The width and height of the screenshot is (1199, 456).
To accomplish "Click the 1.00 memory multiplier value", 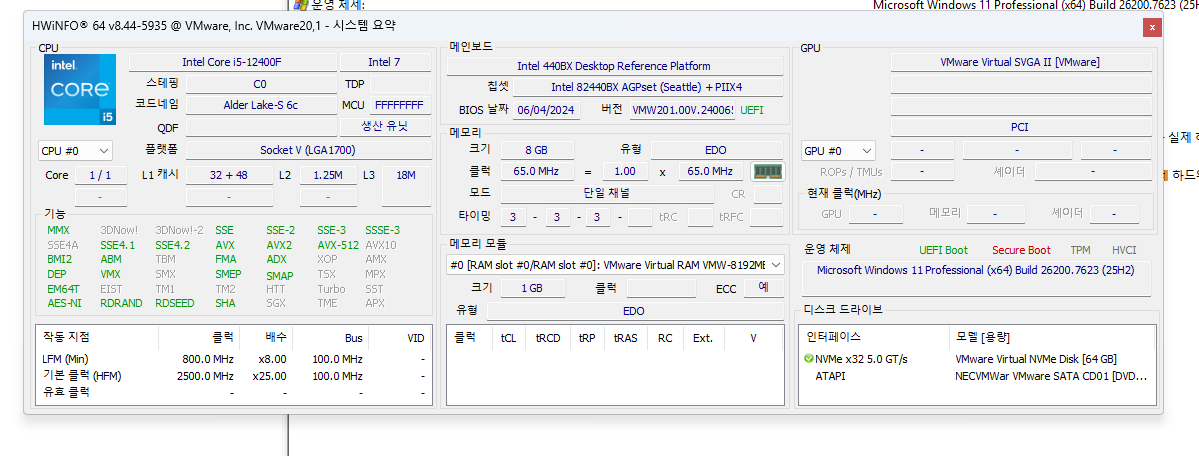I will pyautogui.click(x=625, y=171).
